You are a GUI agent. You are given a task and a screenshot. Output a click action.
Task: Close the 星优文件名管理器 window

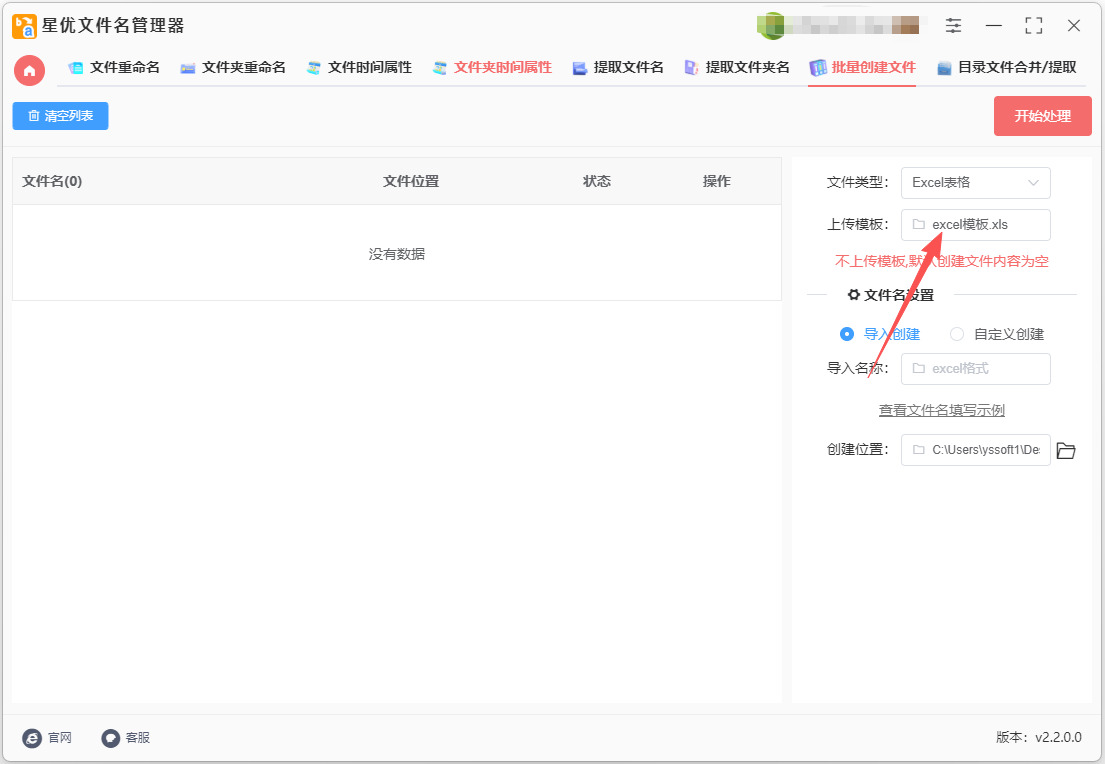click(1074, 26)
